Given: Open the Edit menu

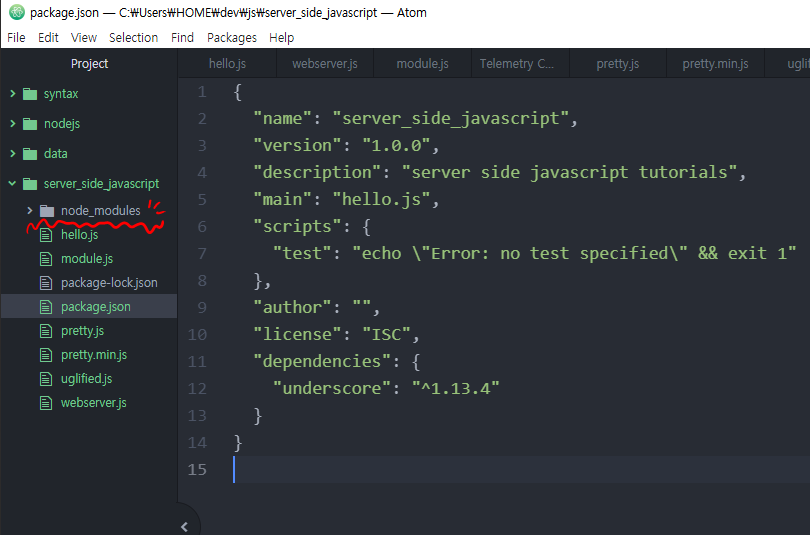Looking at the screenshot, I should pos(48,38).
